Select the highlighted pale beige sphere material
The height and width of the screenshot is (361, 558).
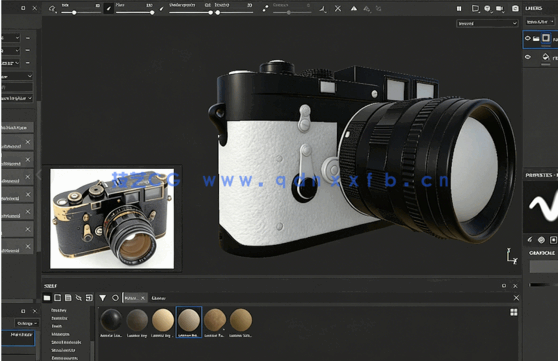pyautogui.click(x=189, y=323)
